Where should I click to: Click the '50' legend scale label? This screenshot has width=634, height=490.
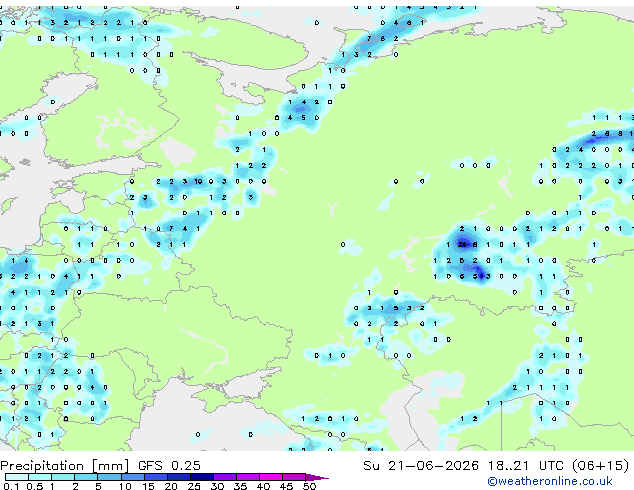[310, 486]
